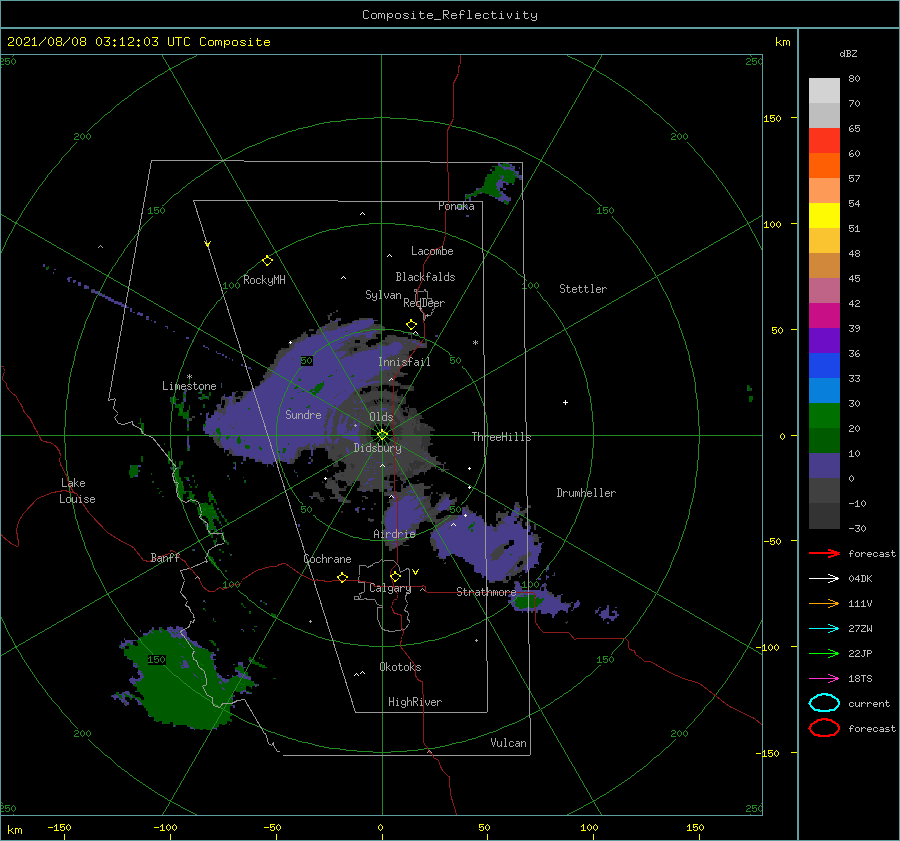Click the Okotoks city label
900x841 pixels.
pos(400,667)
